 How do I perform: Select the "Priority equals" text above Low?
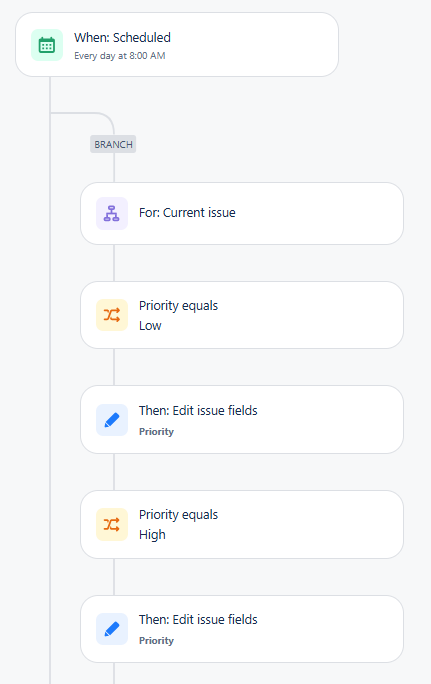point(178,306)
